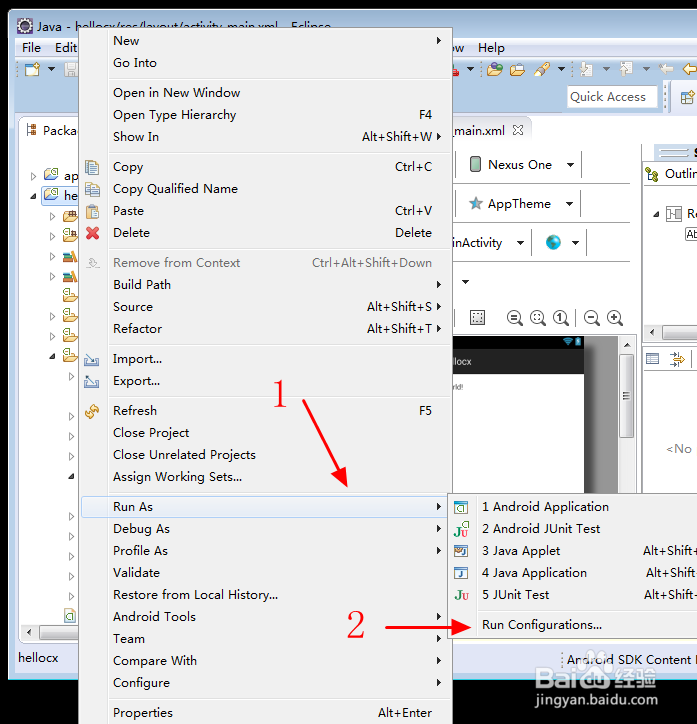Run as 1 Android Application
Screen dimensions: 697x724
coord(574,507)
